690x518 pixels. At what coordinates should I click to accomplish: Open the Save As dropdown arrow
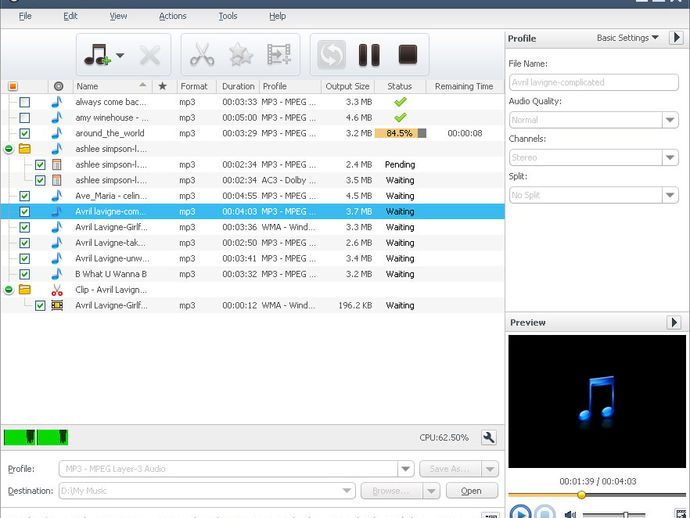490,469
